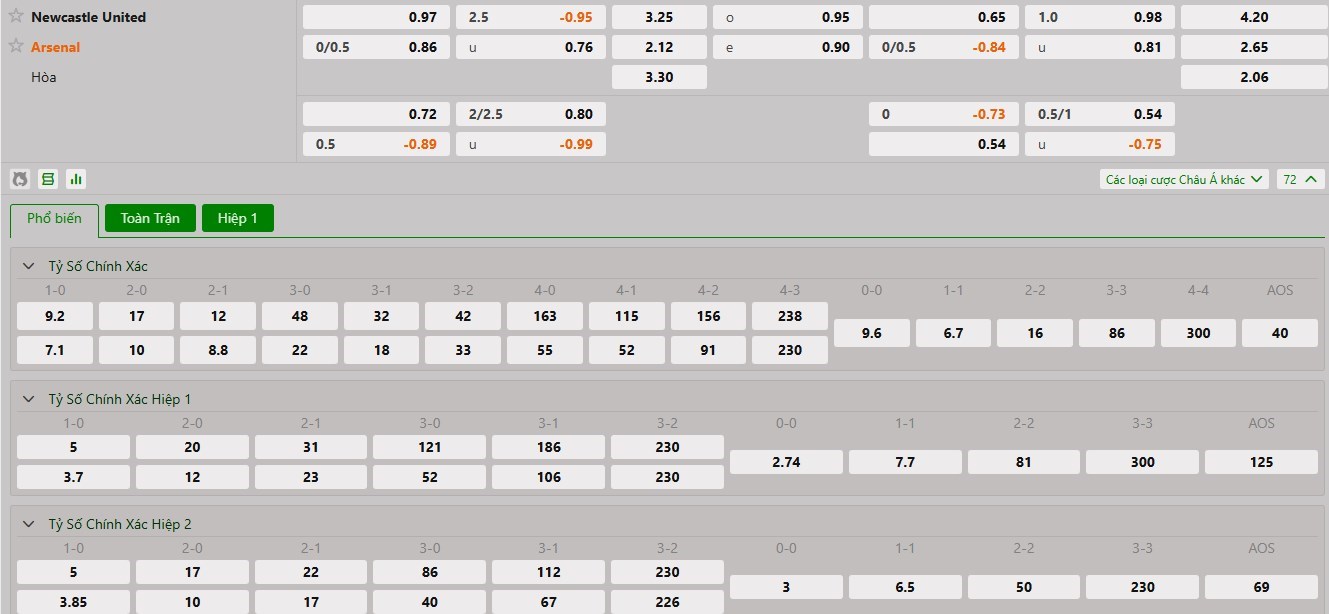Favorite Newcastle United with the star icon
This screenshot has height=614, width=1329.
coord(16,16)
